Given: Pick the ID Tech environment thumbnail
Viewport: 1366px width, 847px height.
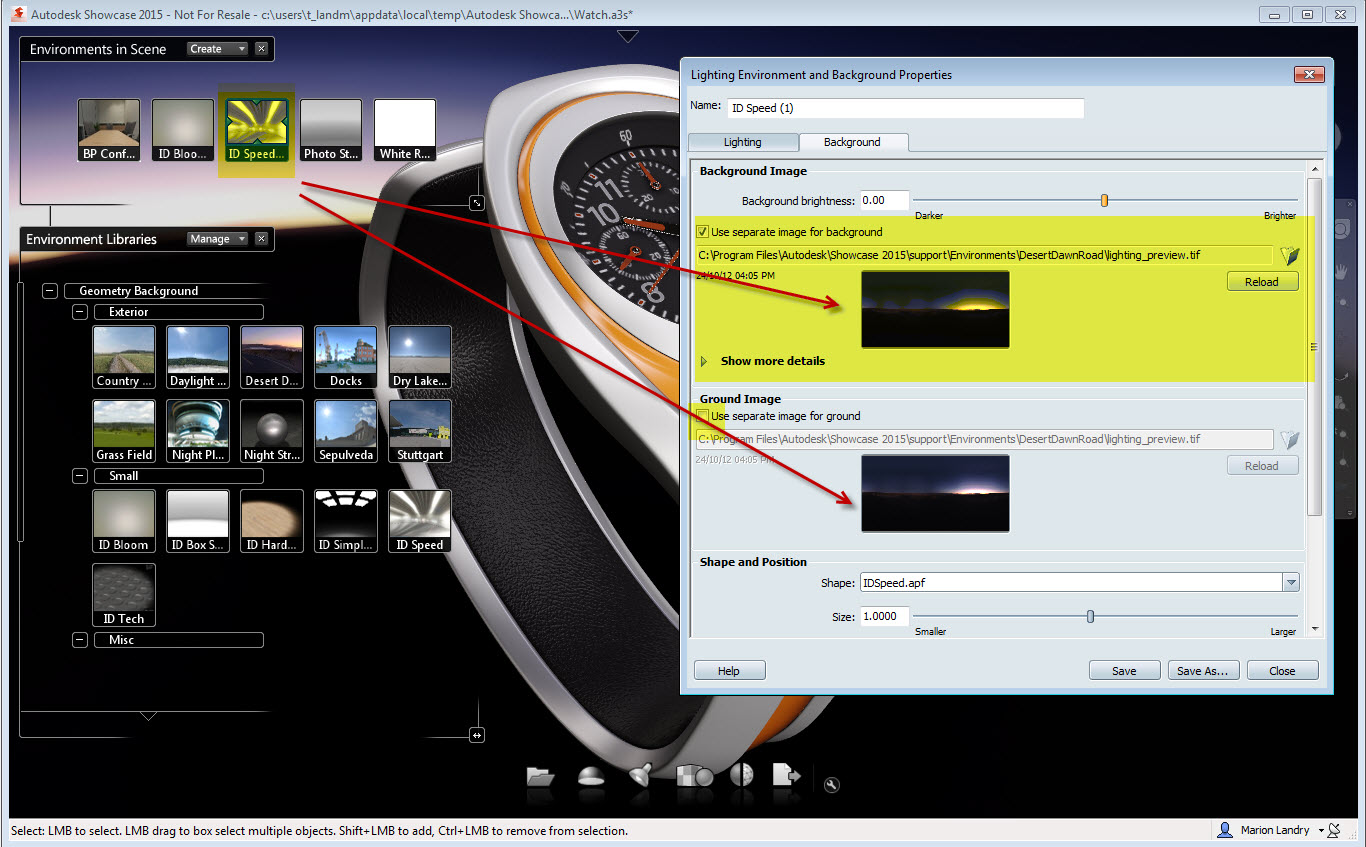Looking at the screenshot, I should (x=124, y=595).
